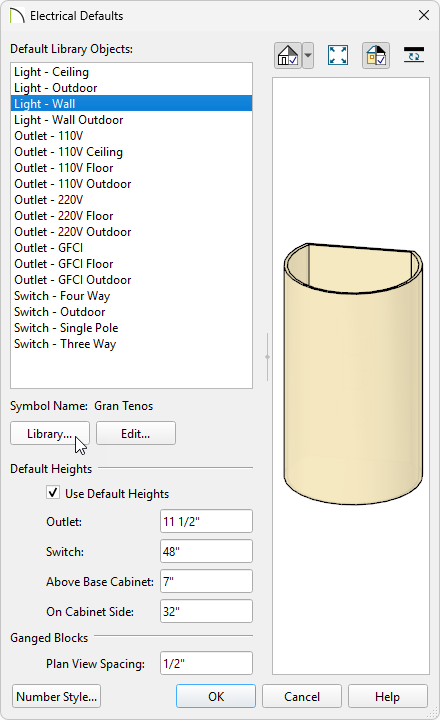
Task: Open the Number Style... dialog
Action: [x=56, y=697]
